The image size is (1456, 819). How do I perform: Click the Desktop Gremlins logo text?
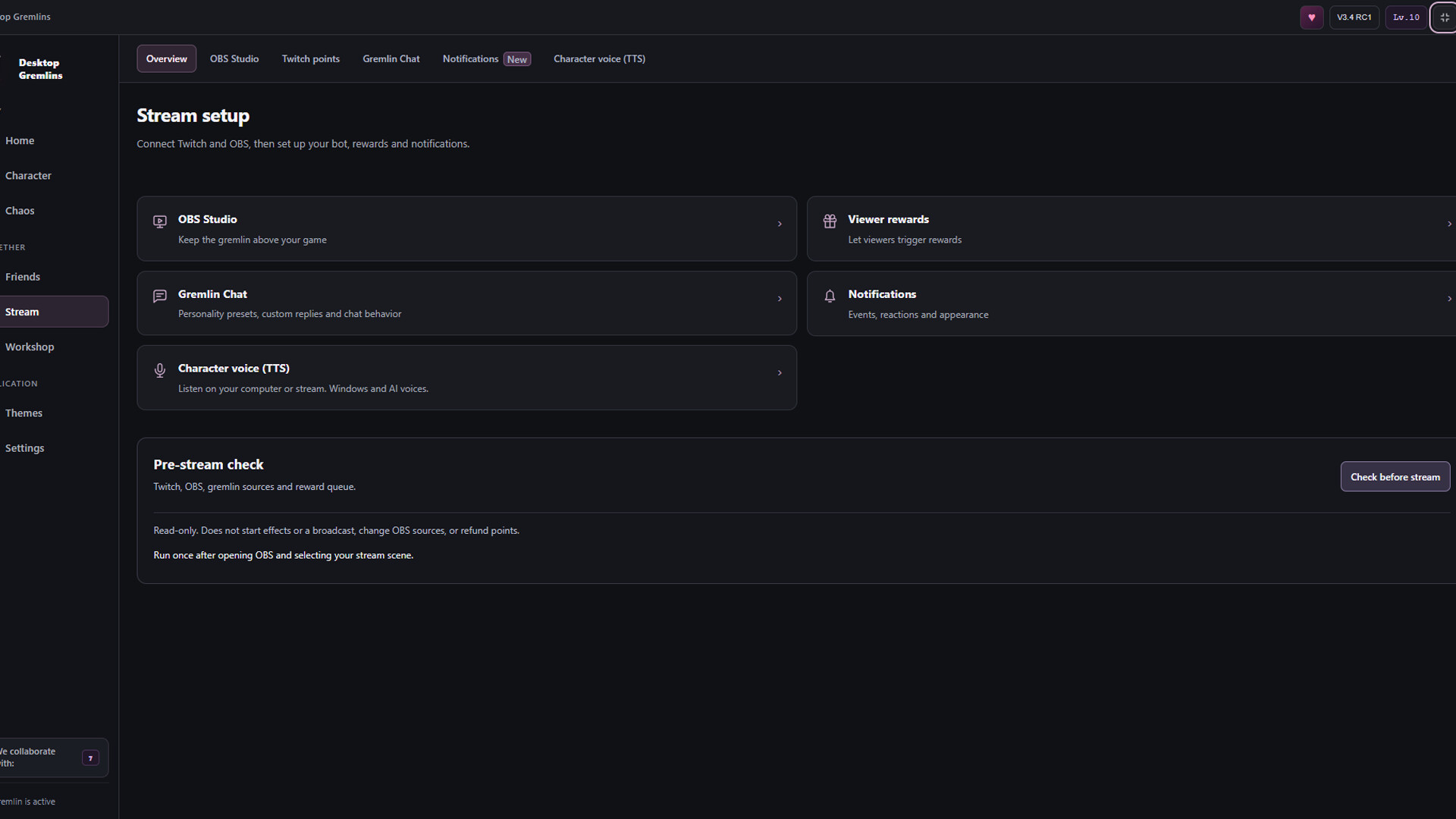point(40,69)
